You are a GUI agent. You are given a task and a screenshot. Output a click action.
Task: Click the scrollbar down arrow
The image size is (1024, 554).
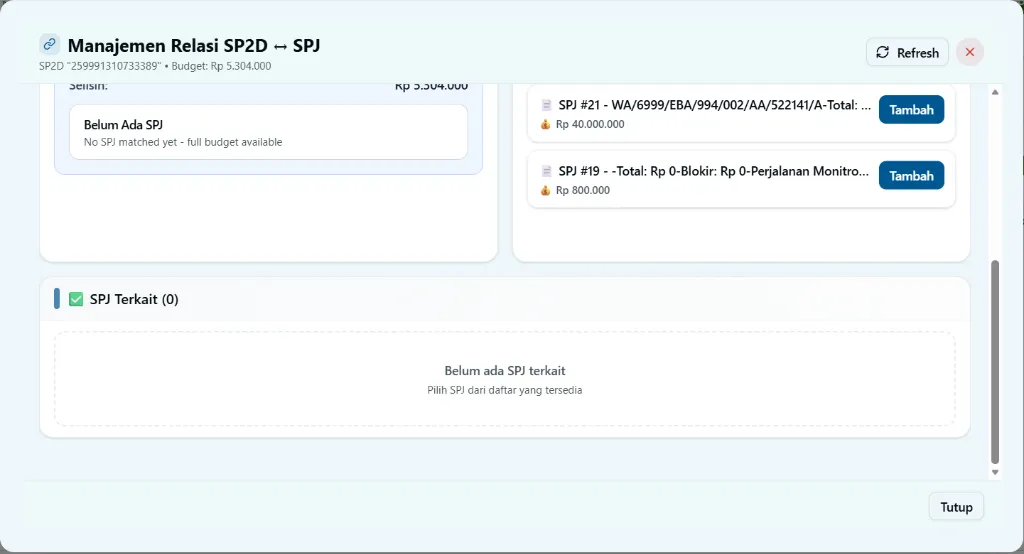tap(995, 472)
